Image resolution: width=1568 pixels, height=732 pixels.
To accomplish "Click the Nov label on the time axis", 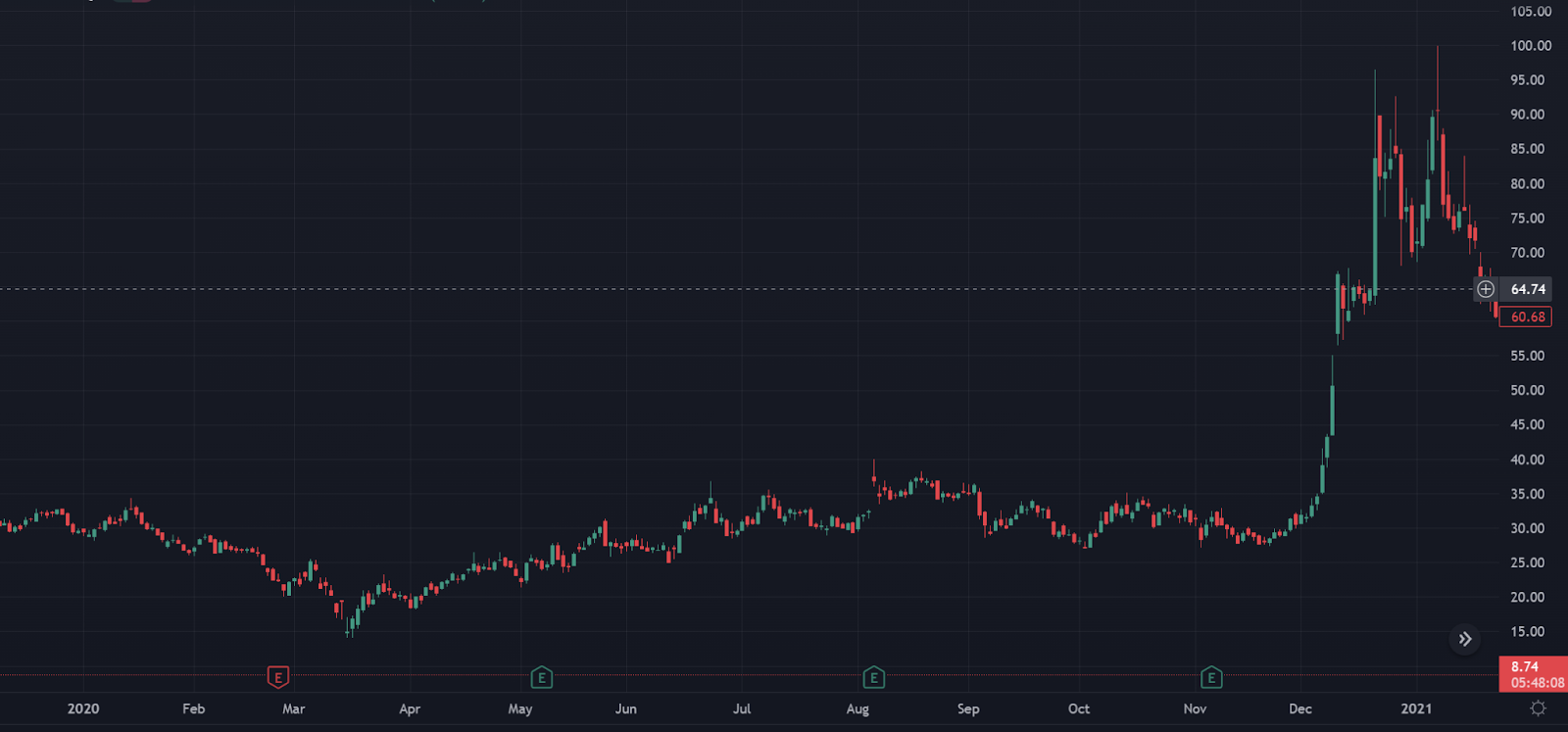I will click(1195, 708).
